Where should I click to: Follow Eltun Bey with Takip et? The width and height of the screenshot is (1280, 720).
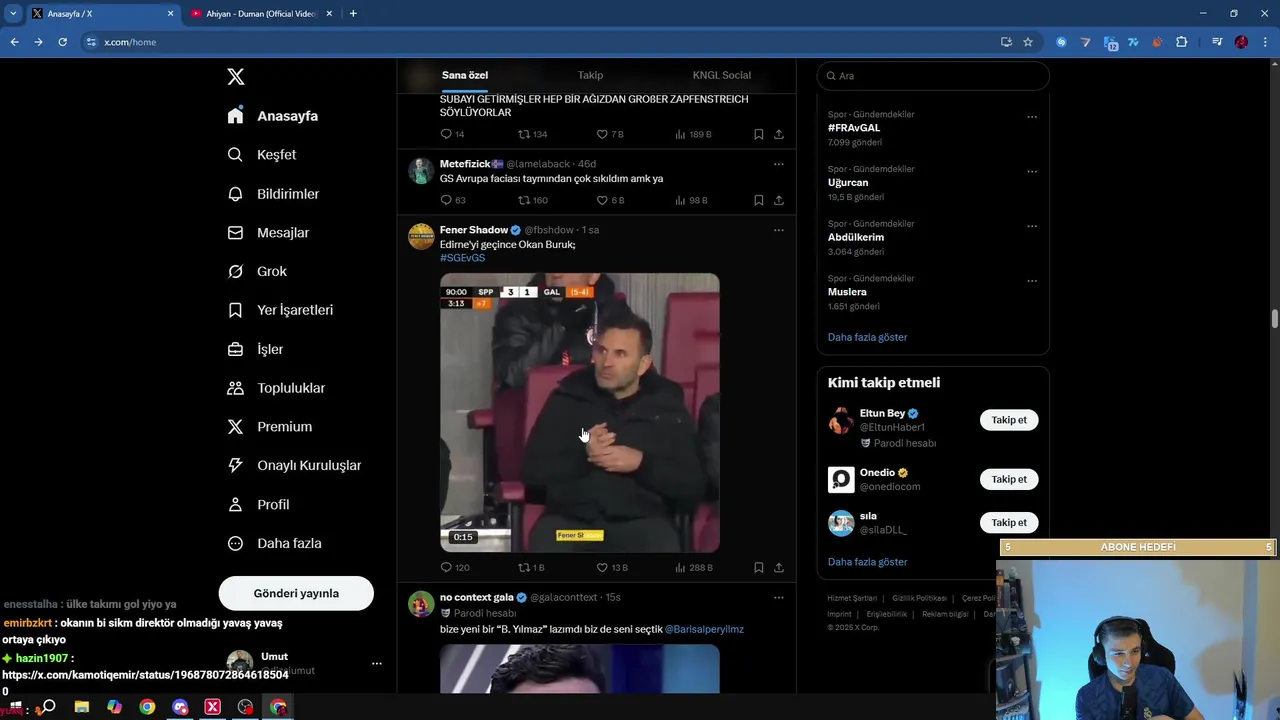pyautogui.click(x=1009, y=420)
